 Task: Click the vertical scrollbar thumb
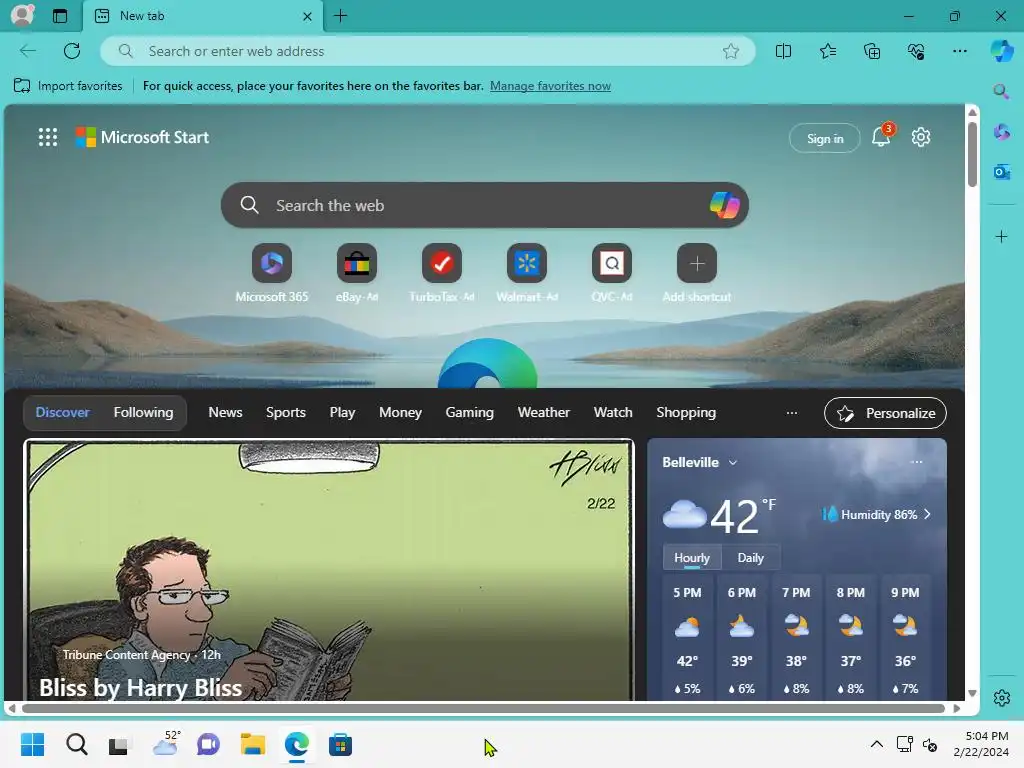pos(972,155)
